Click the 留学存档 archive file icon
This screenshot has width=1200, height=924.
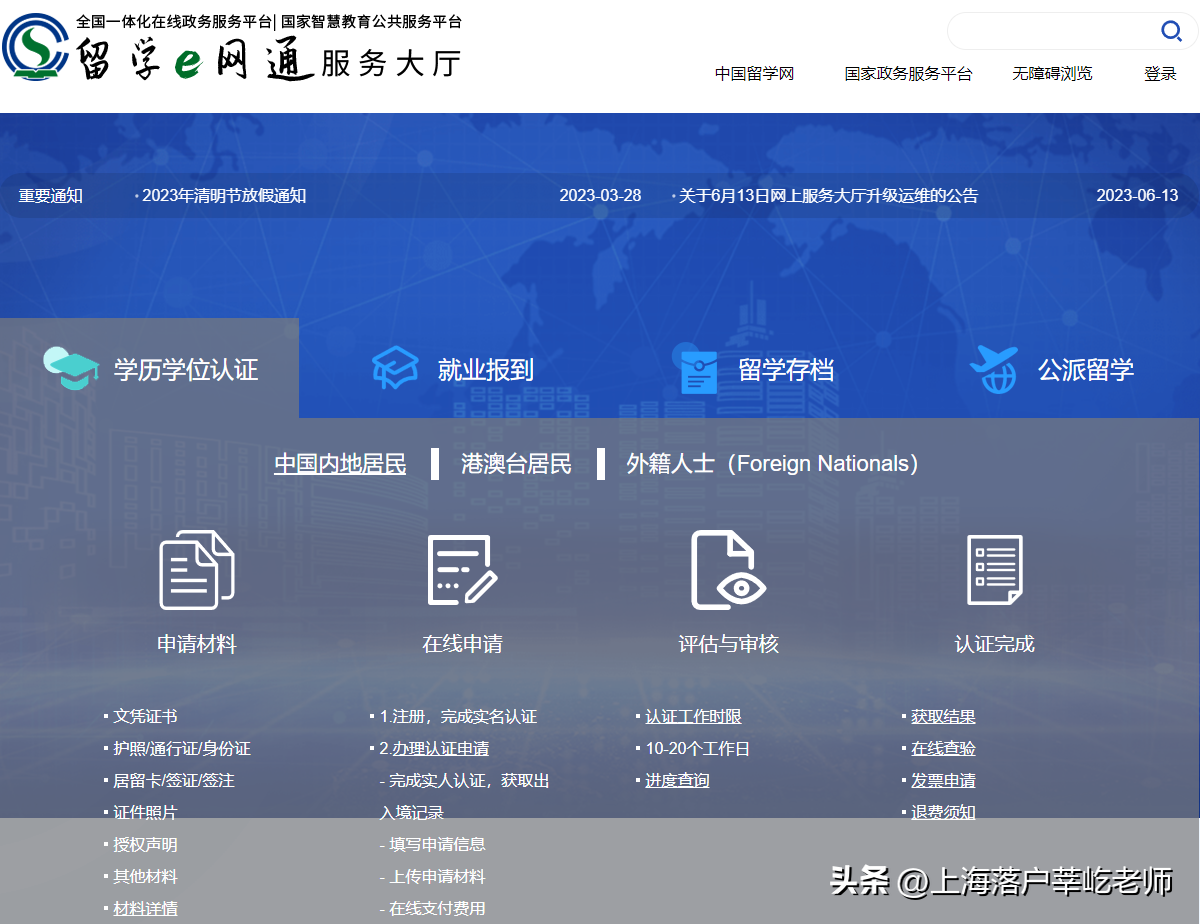pos(699,371)
